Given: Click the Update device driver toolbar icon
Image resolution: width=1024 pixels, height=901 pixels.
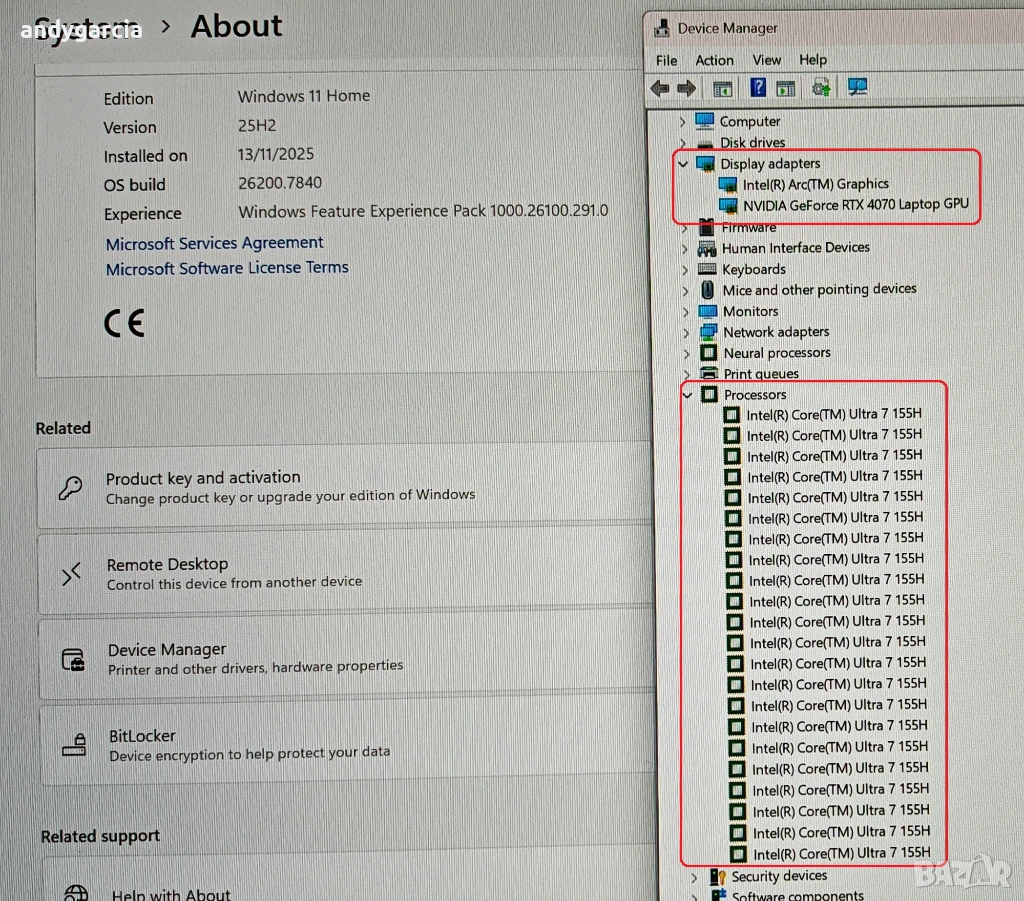Looking at the screenshot, I should click(822, 88).
